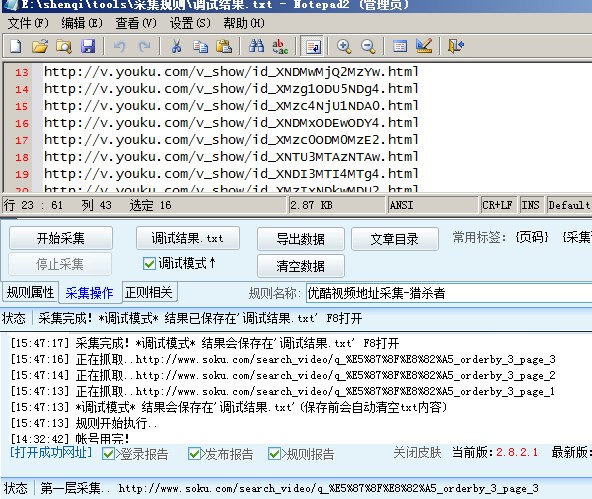Copy selection using the copy icon
The width and height of the screenshot is (592, 499).
click(200, 46)
